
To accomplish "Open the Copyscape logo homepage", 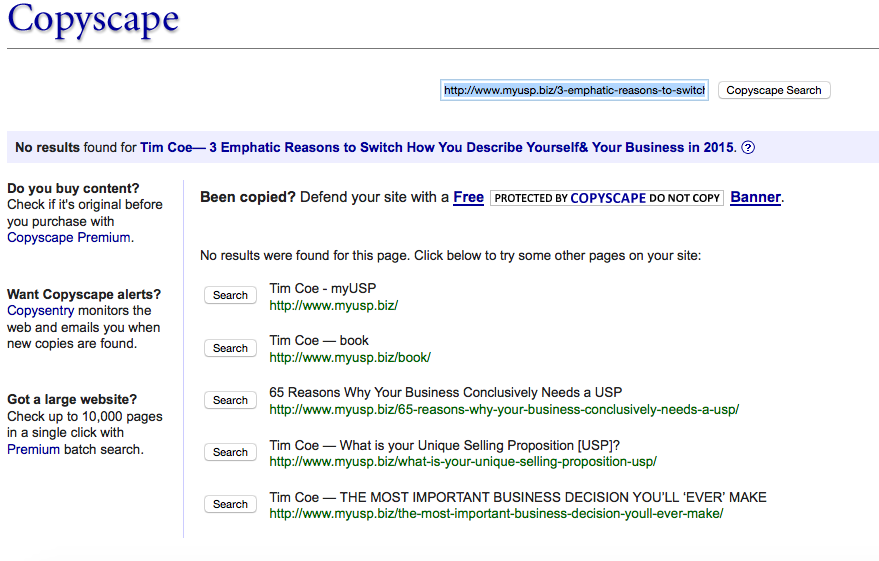I will pyautogui.click(x=93, y=20).
